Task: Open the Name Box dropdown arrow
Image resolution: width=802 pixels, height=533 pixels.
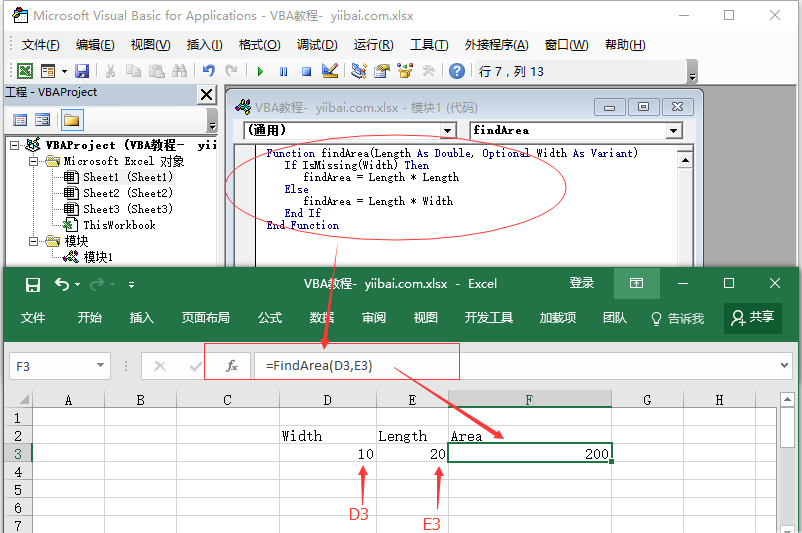Action: click(100, 365)
